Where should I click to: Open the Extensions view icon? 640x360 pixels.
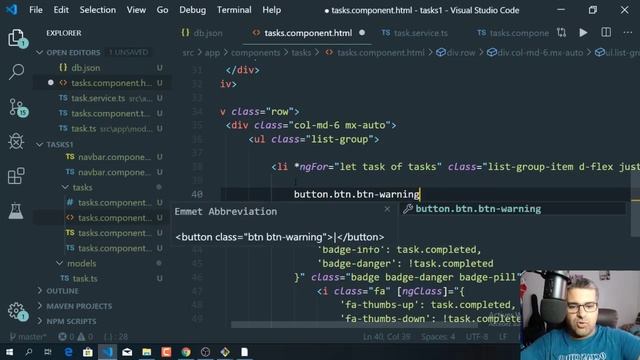coord(16,176)
